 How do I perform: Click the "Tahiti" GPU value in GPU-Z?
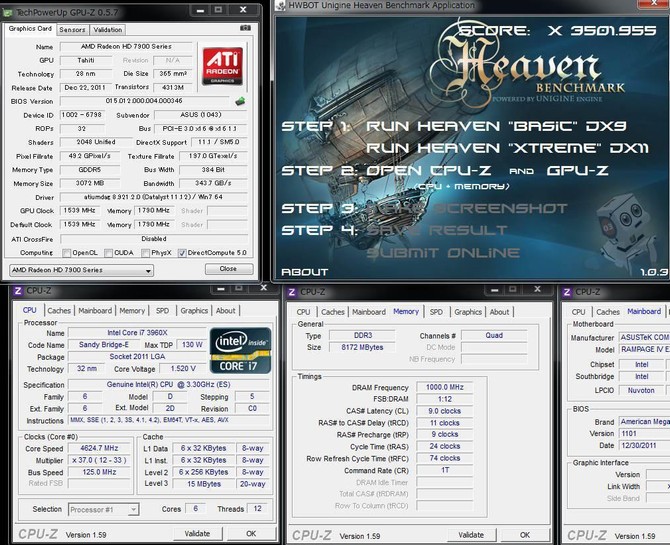(86, 60)
